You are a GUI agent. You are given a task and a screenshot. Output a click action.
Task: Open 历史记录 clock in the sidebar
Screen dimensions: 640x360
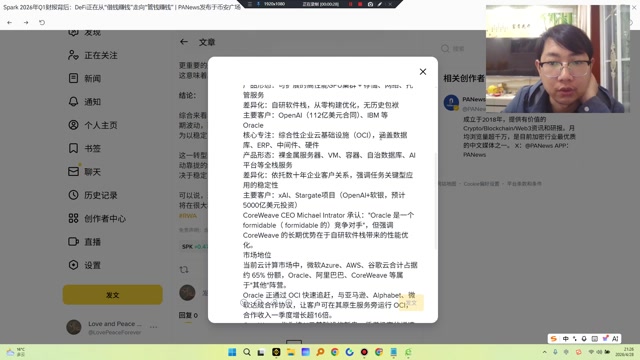[93, 195]
